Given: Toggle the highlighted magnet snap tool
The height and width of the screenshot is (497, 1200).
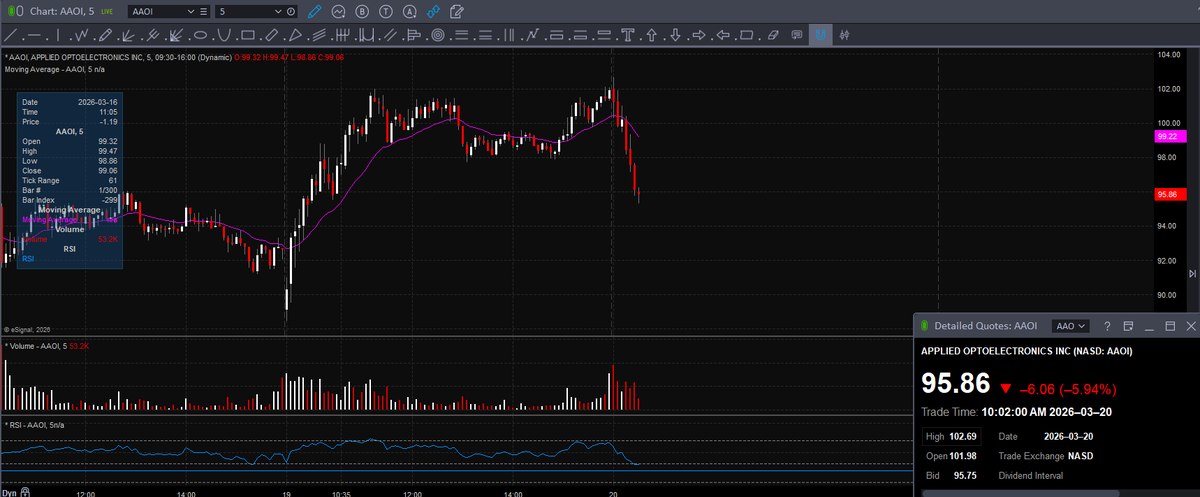Looking at the screenshot, I should (x=821, y=35).
